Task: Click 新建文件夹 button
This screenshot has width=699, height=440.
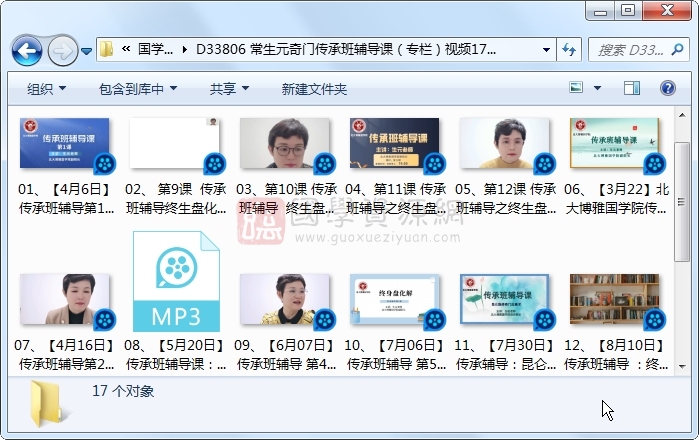Action: (x=314, y=89)
